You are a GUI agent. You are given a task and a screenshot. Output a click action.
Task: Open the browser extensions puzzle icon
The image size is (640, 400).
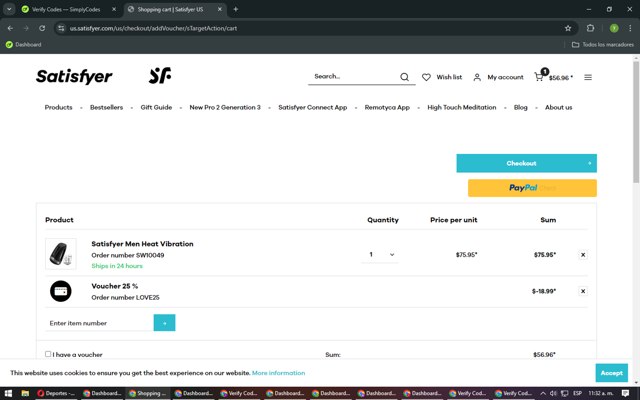tap(590, 28)
